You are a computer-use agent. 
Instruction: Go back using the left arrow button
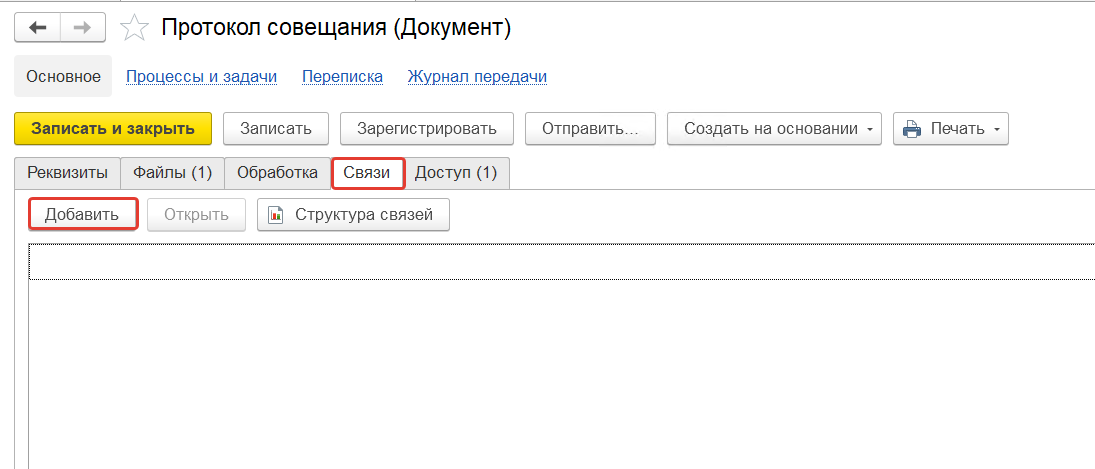pos(37,27)
